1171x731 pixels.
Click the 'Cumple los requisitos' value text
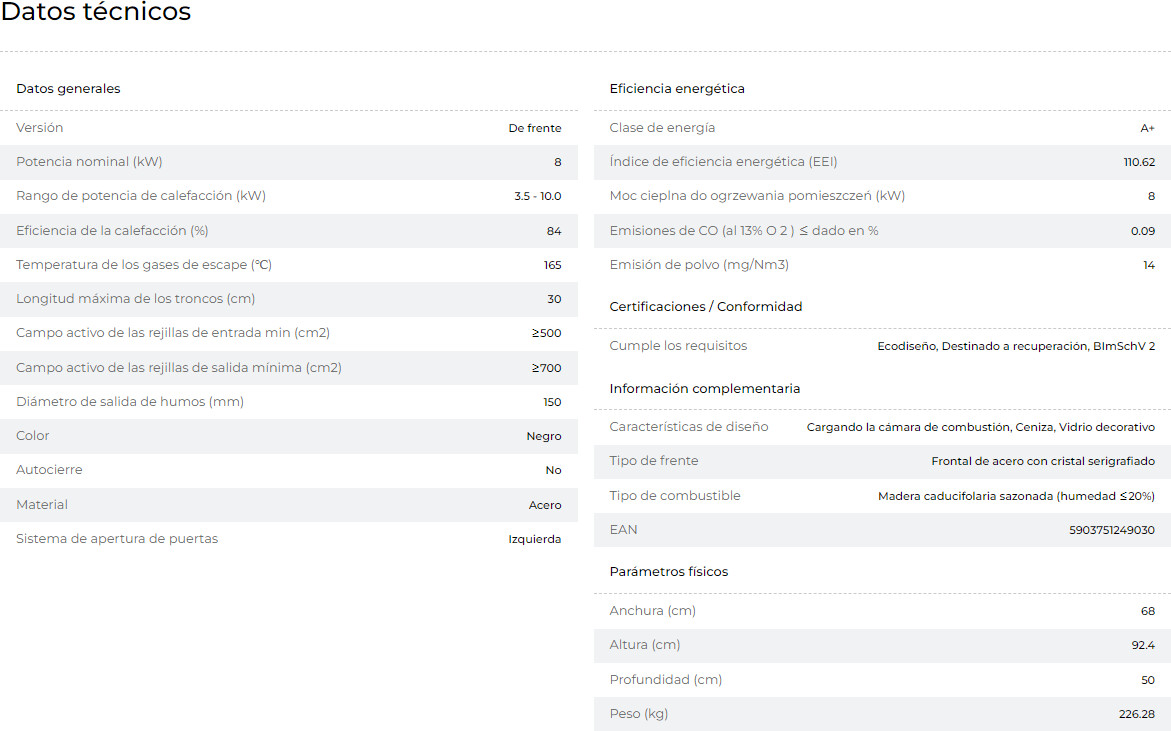tap(1016, 346)
